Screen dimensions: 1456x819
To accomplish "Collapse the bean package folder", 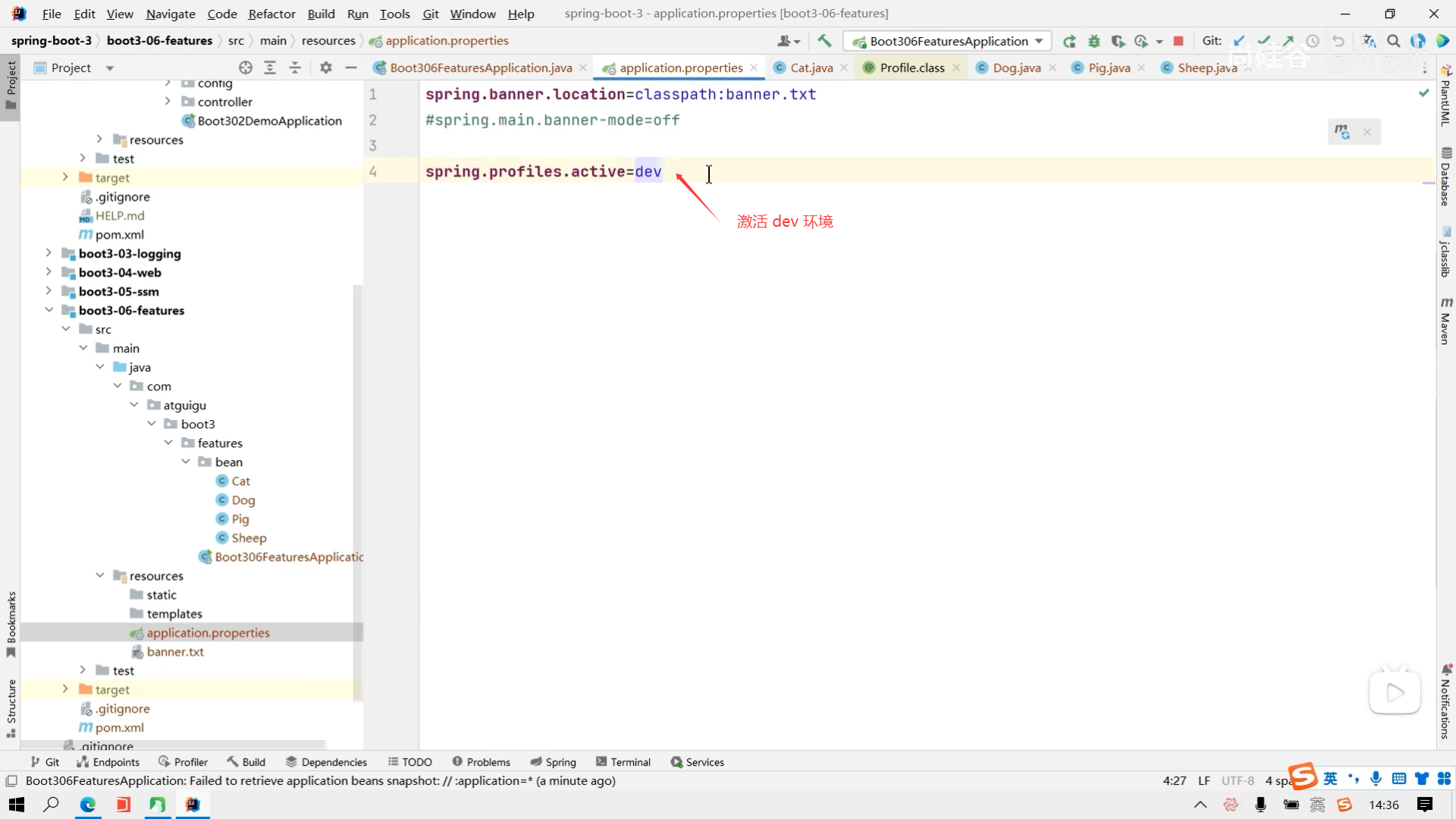I will [186, 462].
